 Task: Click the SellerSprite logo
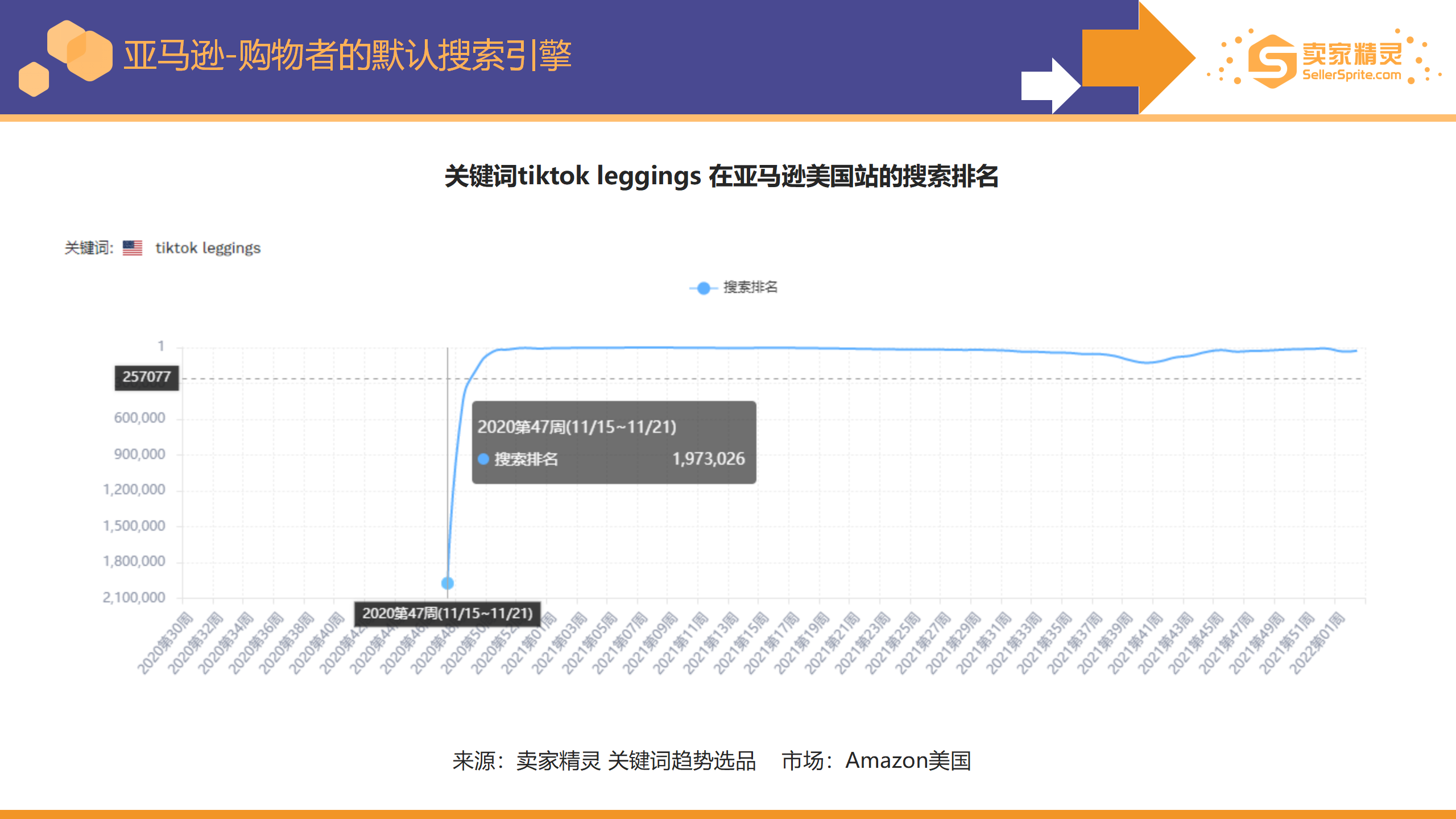pos(1324,59)
